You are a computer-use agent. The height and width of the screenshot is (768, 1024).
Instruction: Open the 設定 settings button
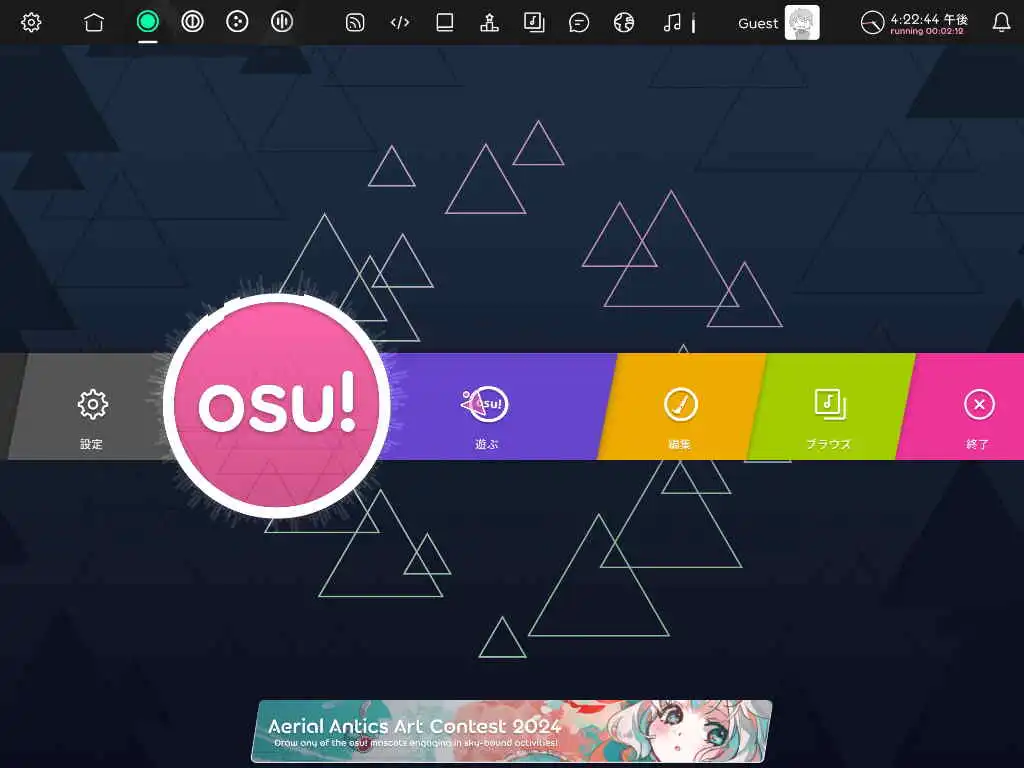[90, 406]
